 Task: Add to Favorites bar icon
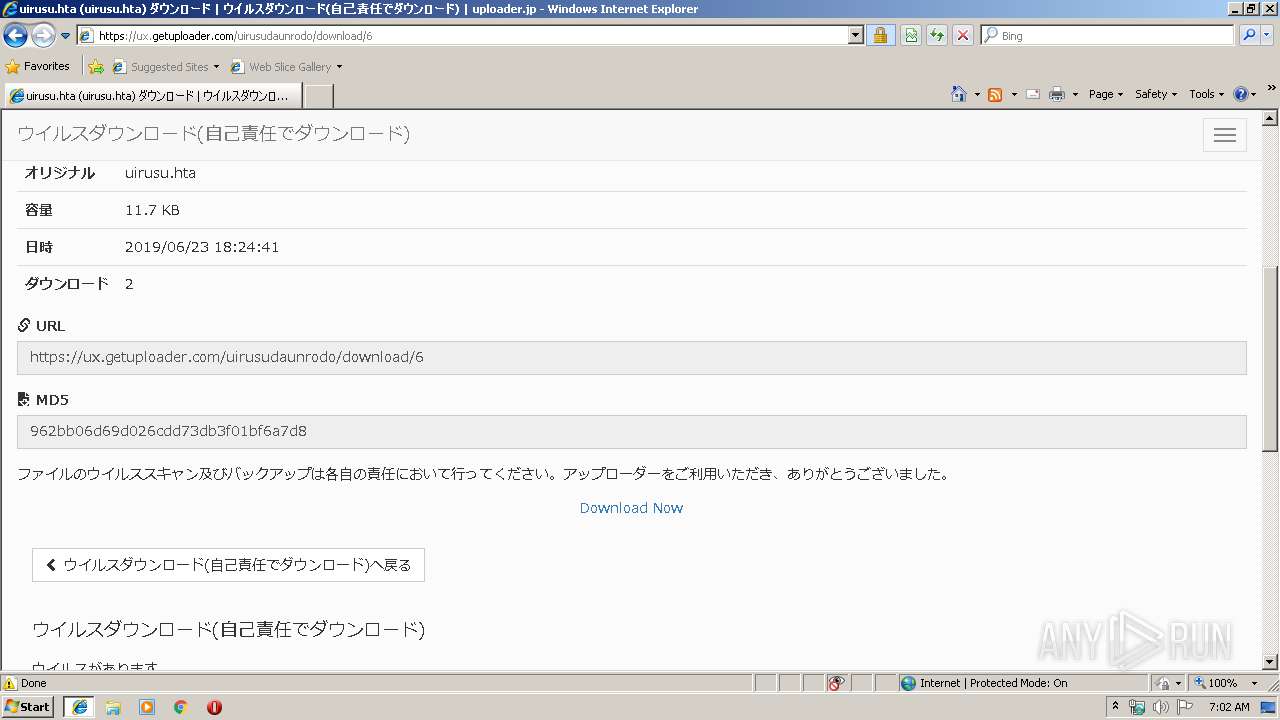click(96, 67)
